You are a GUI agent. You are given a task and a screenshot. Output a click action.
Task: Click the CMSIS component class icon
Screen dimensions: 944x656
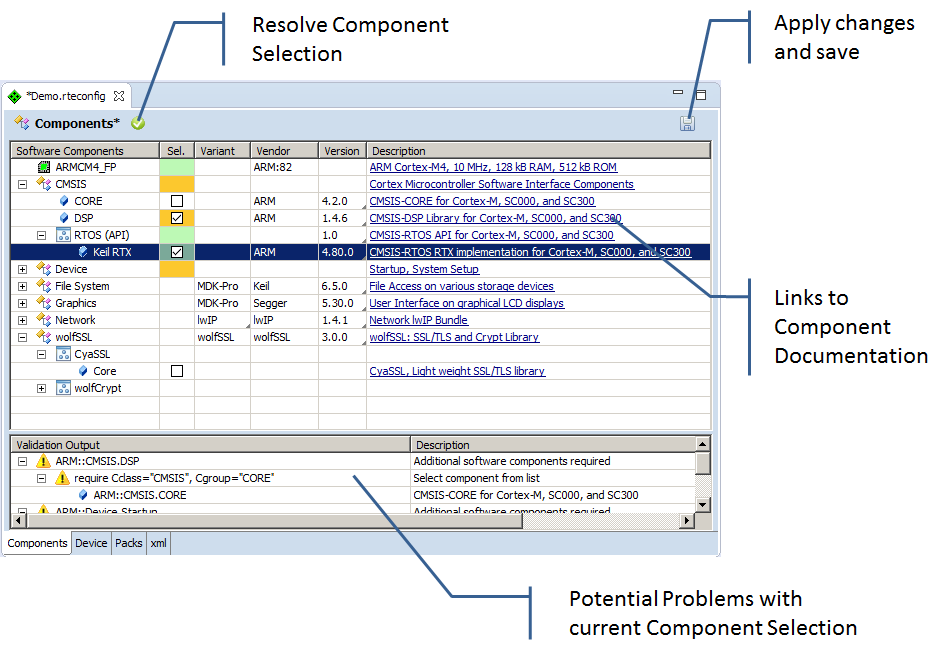[x=44, y=184]
